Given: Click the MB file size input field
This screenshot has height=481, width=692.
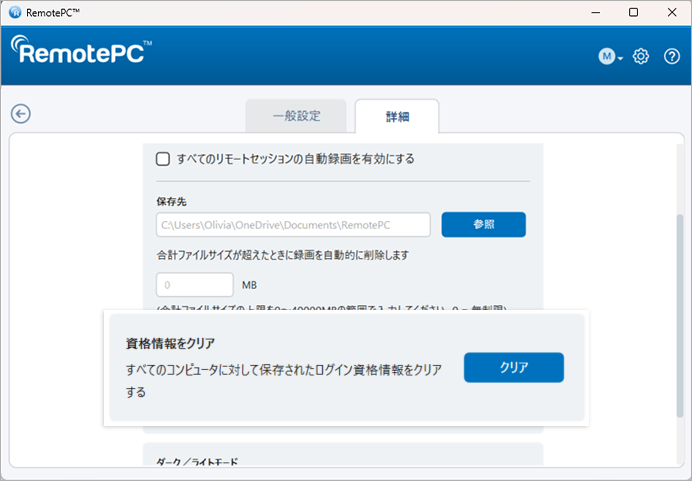Looking at the screenshot, I should pyautogui.click(x=195, y=285).
